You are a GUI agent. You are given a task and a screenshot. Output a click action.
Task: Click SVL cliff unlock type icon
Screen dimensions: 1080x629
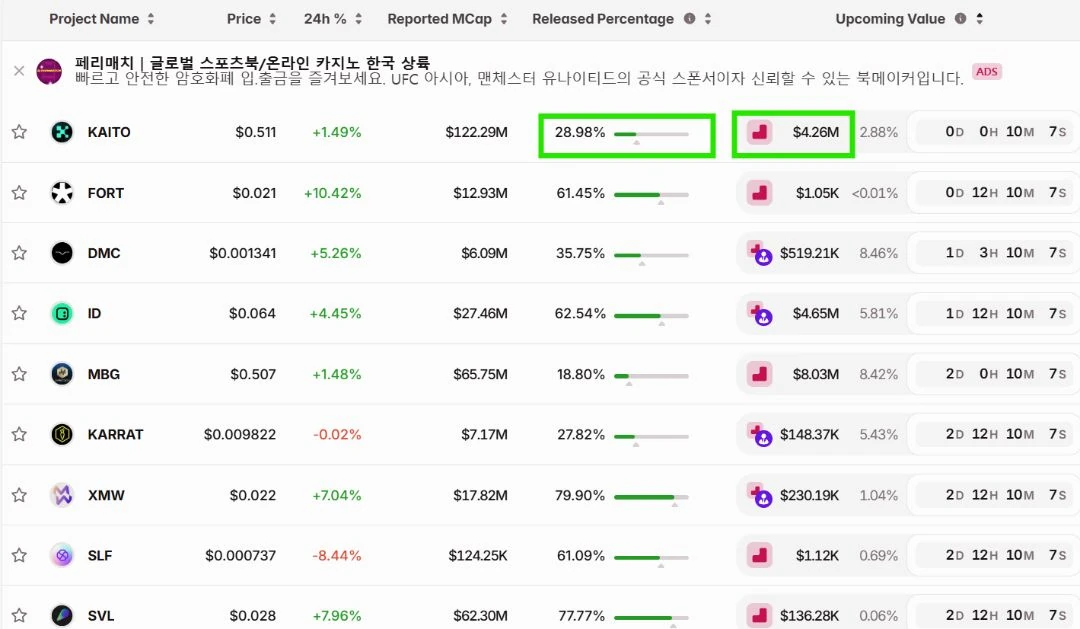[x=760, y=615]
